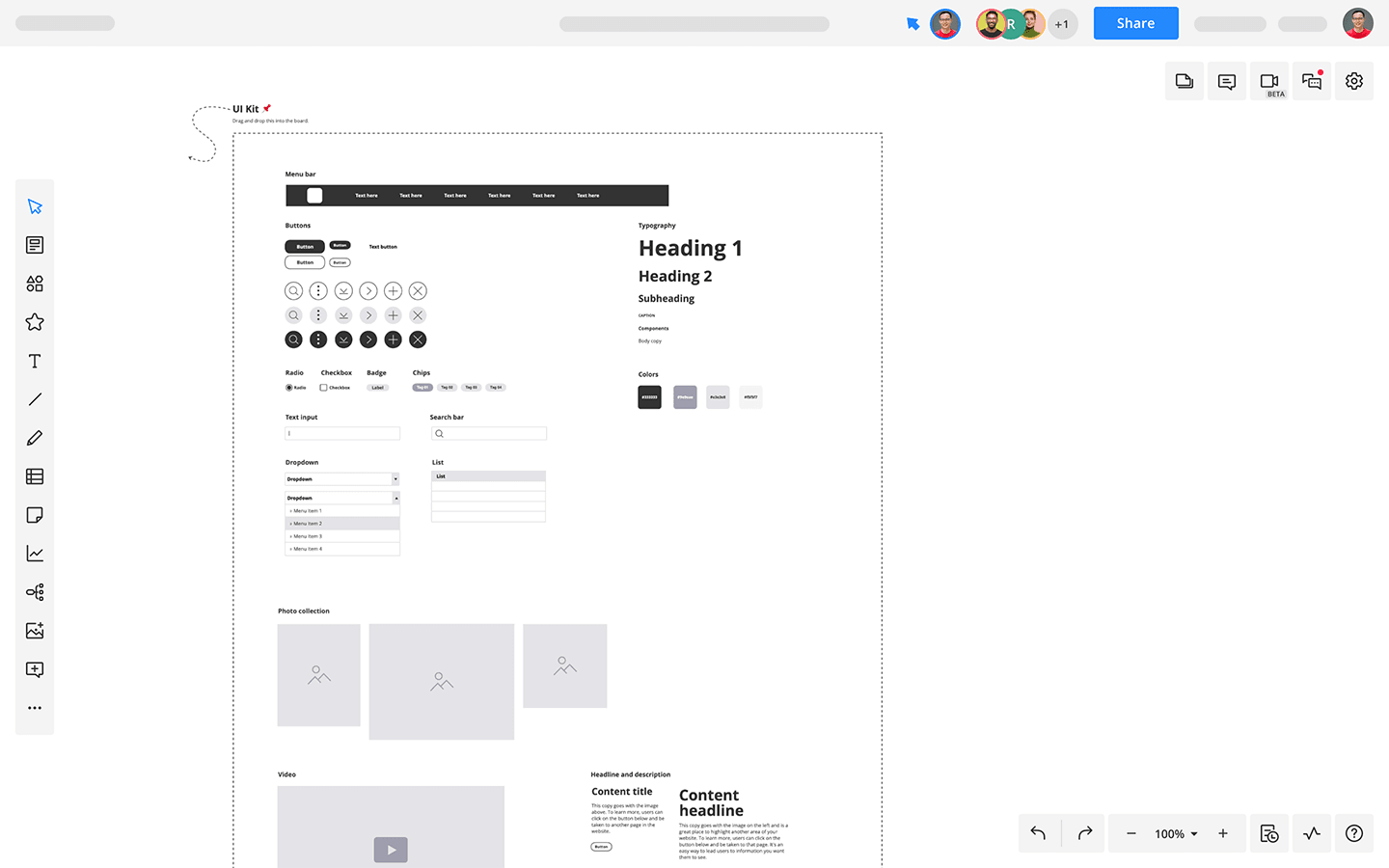Screen dimensions: 1389x868
Task: Start a video call (BETA) icon
Action: click(1269, 81)
